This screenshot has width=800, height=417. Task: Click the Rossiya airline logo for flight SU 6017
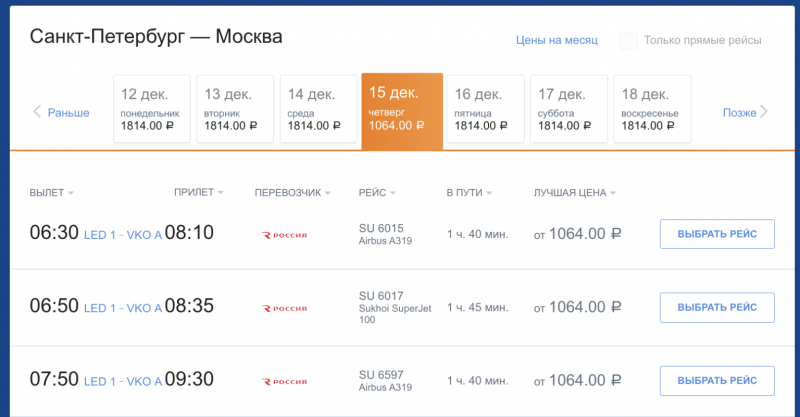(x=284, y=308)
